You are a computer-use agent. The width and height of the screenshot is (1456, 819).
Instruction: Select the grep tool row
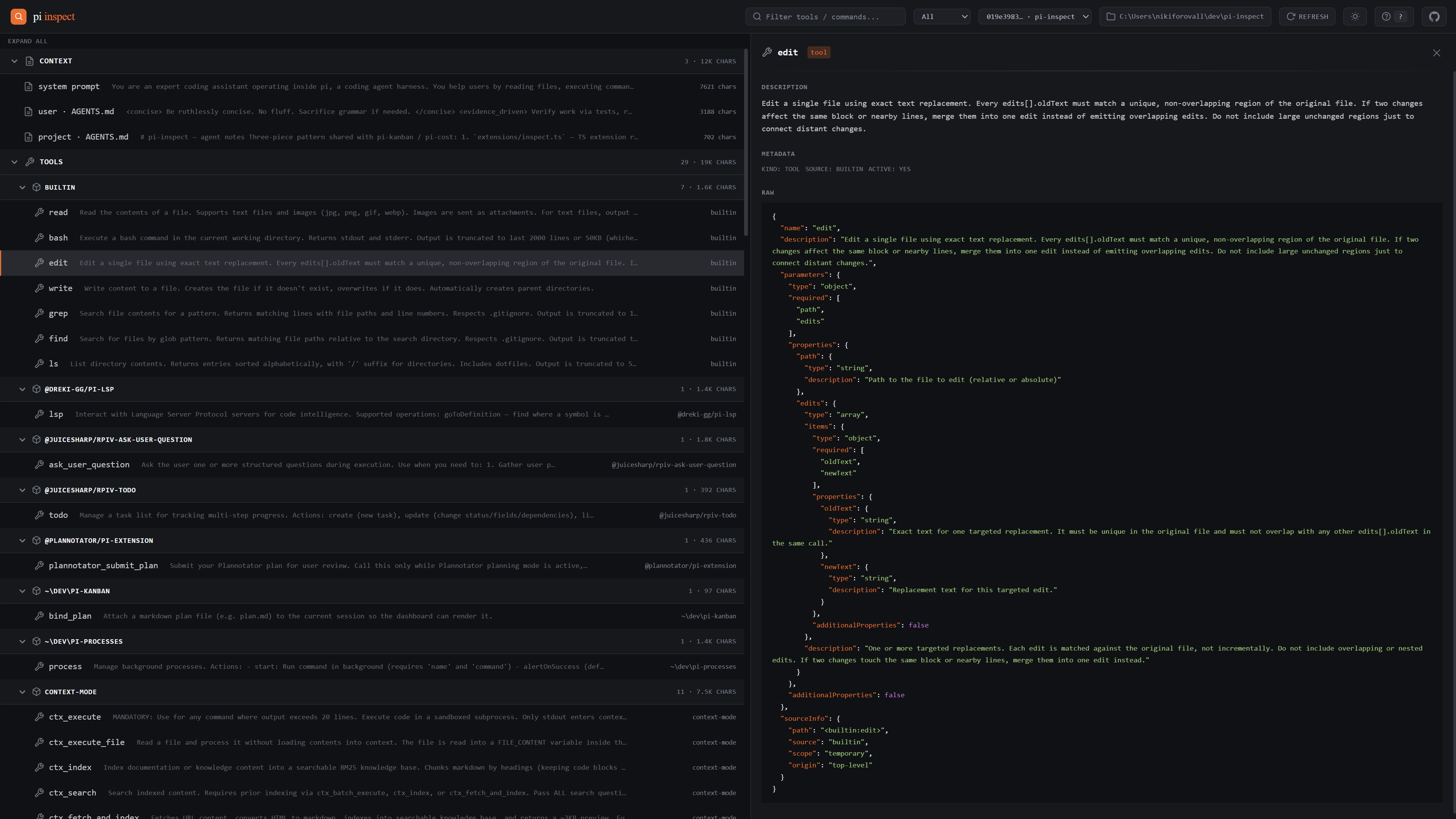(372, 314)
